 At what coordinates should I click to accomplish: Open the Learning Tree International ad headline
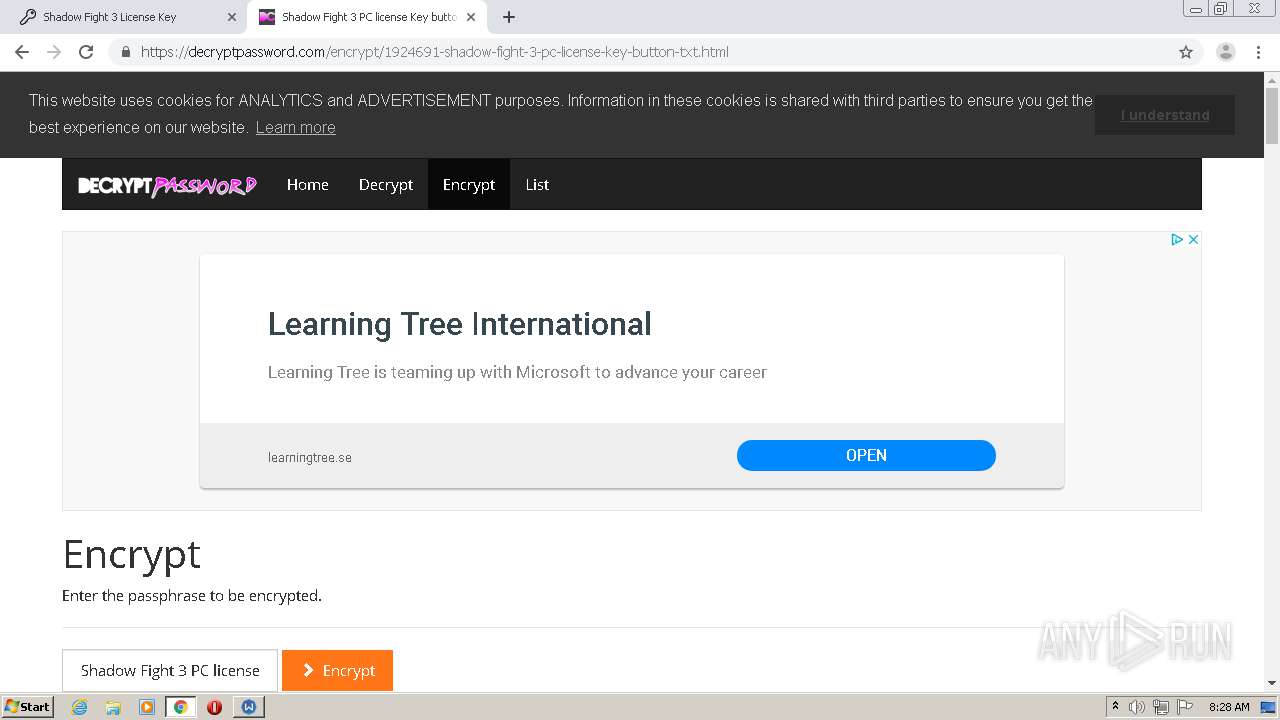point(460,324)
